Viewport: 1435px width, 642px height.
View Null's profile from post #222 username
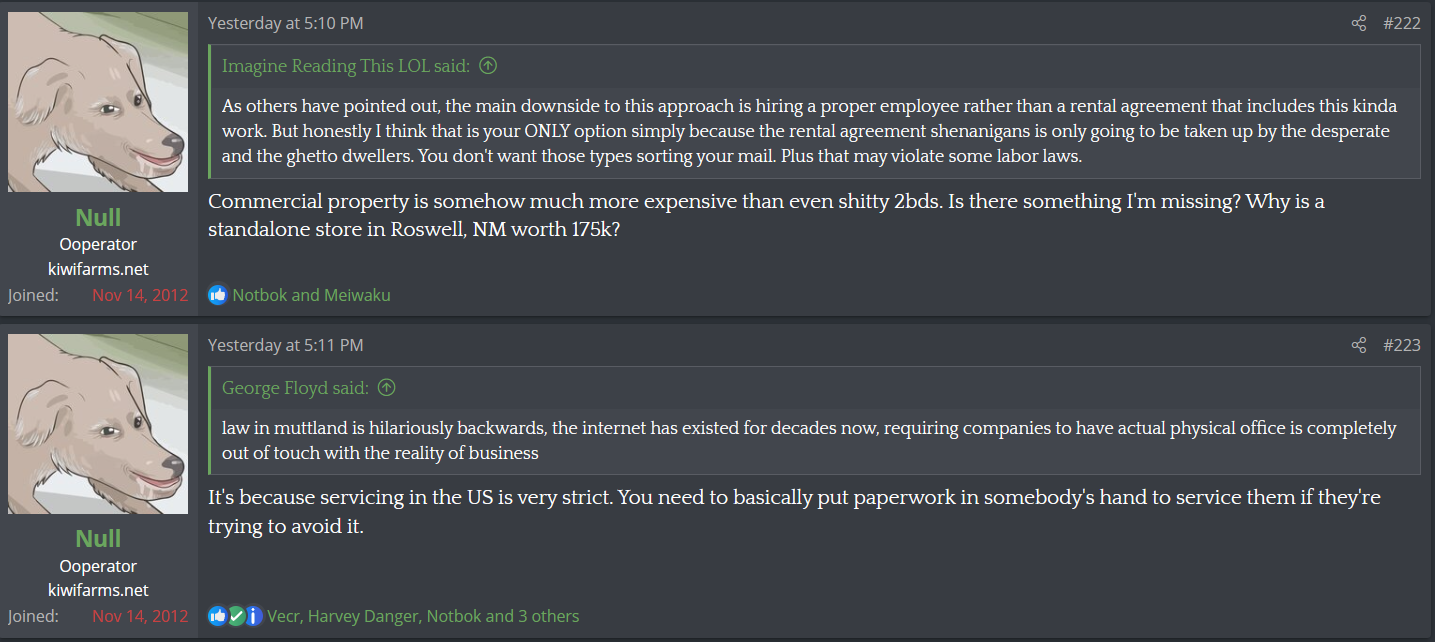tap(98, 217)
